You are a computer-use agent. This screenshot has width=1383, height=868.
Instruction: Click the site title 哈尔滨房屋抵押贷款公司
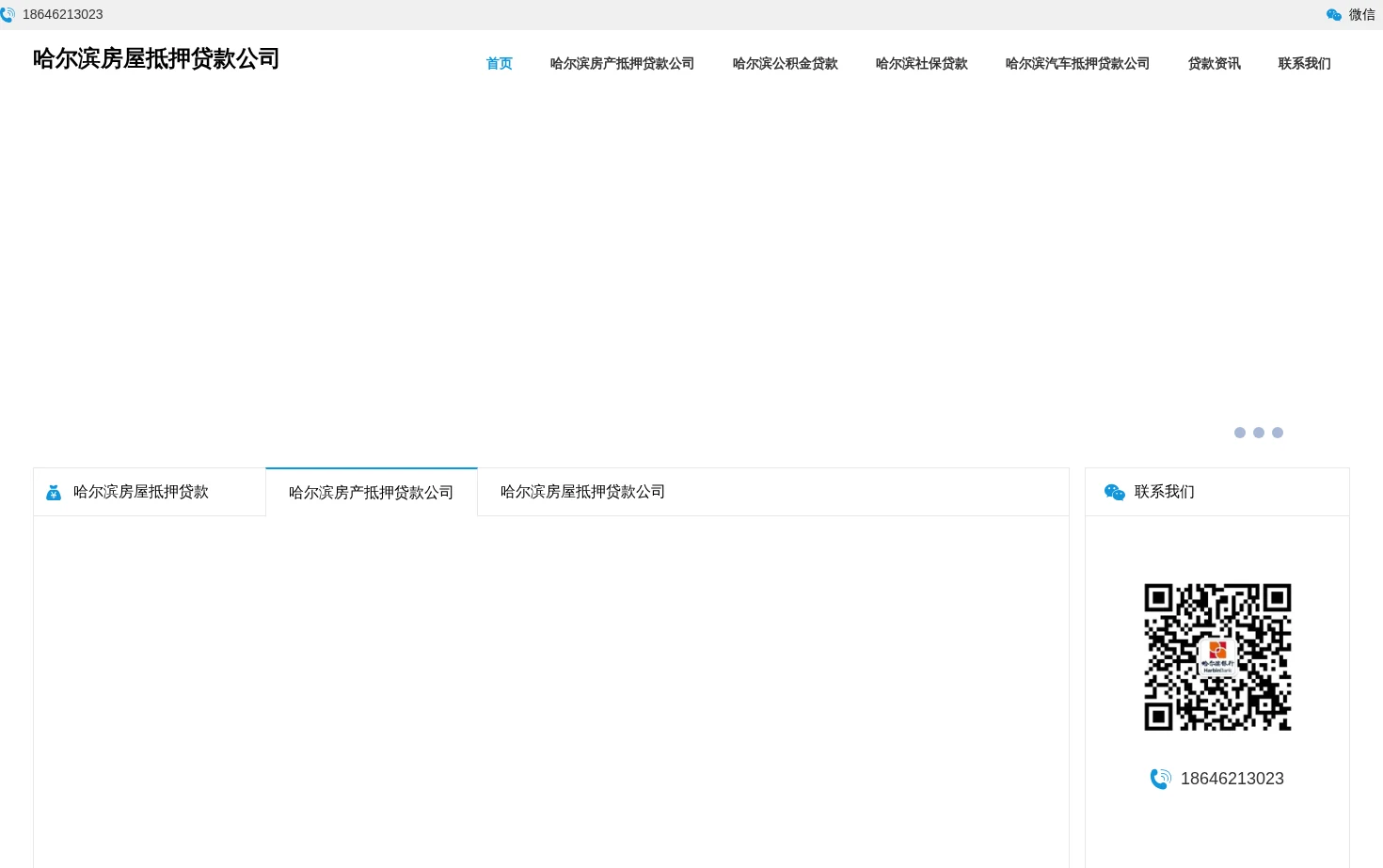[x=156, y=59]
